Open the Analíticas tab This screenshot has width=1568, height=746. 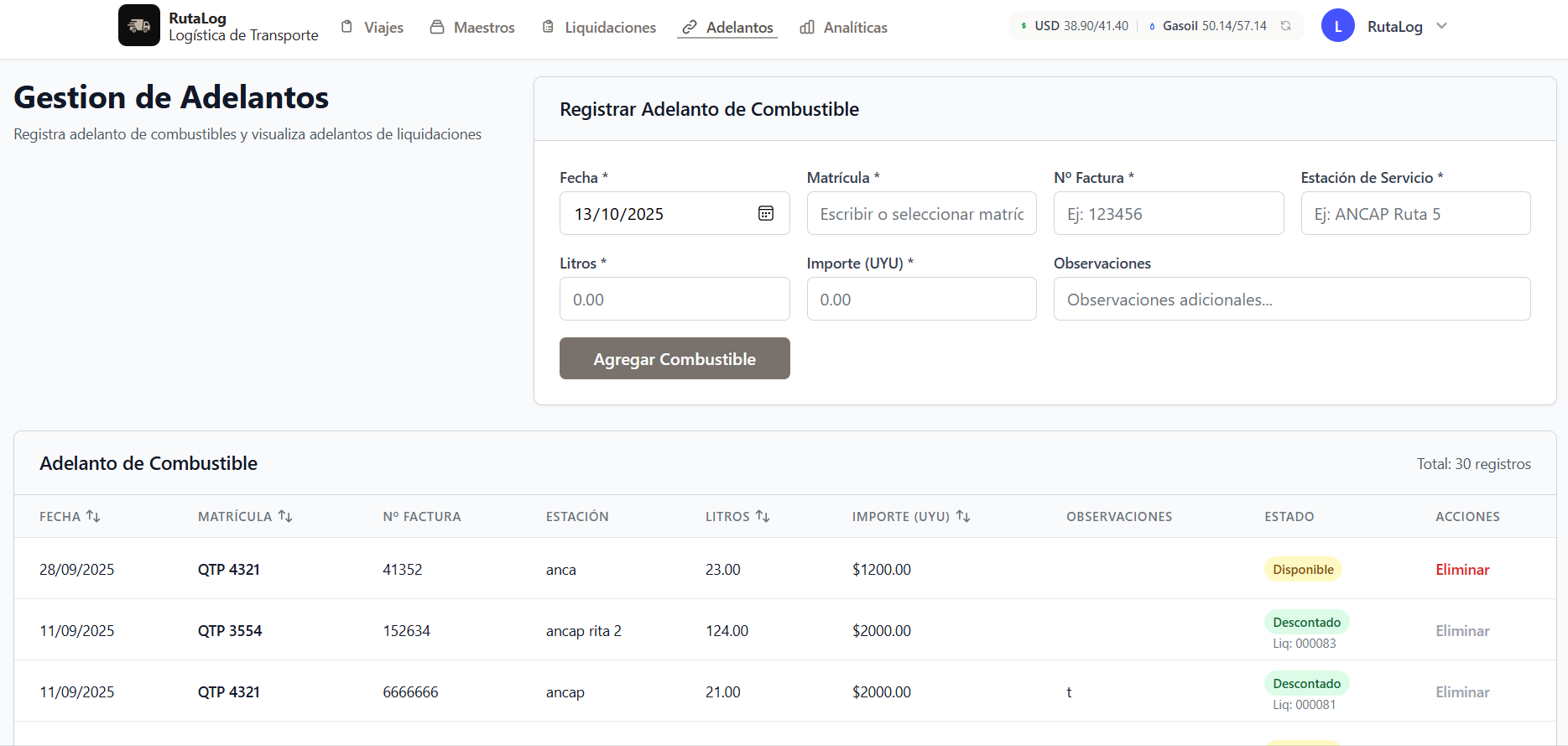tap(844, 27)
